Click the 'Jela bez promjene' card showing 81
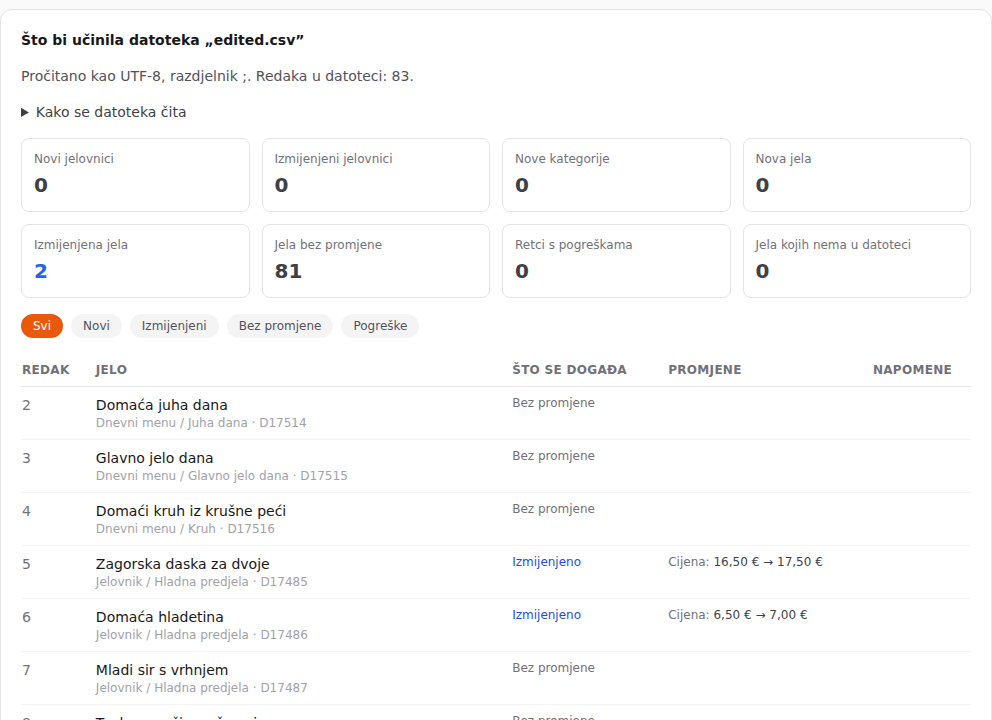Viewport: 992px width, 720px height. click(376, 261)
